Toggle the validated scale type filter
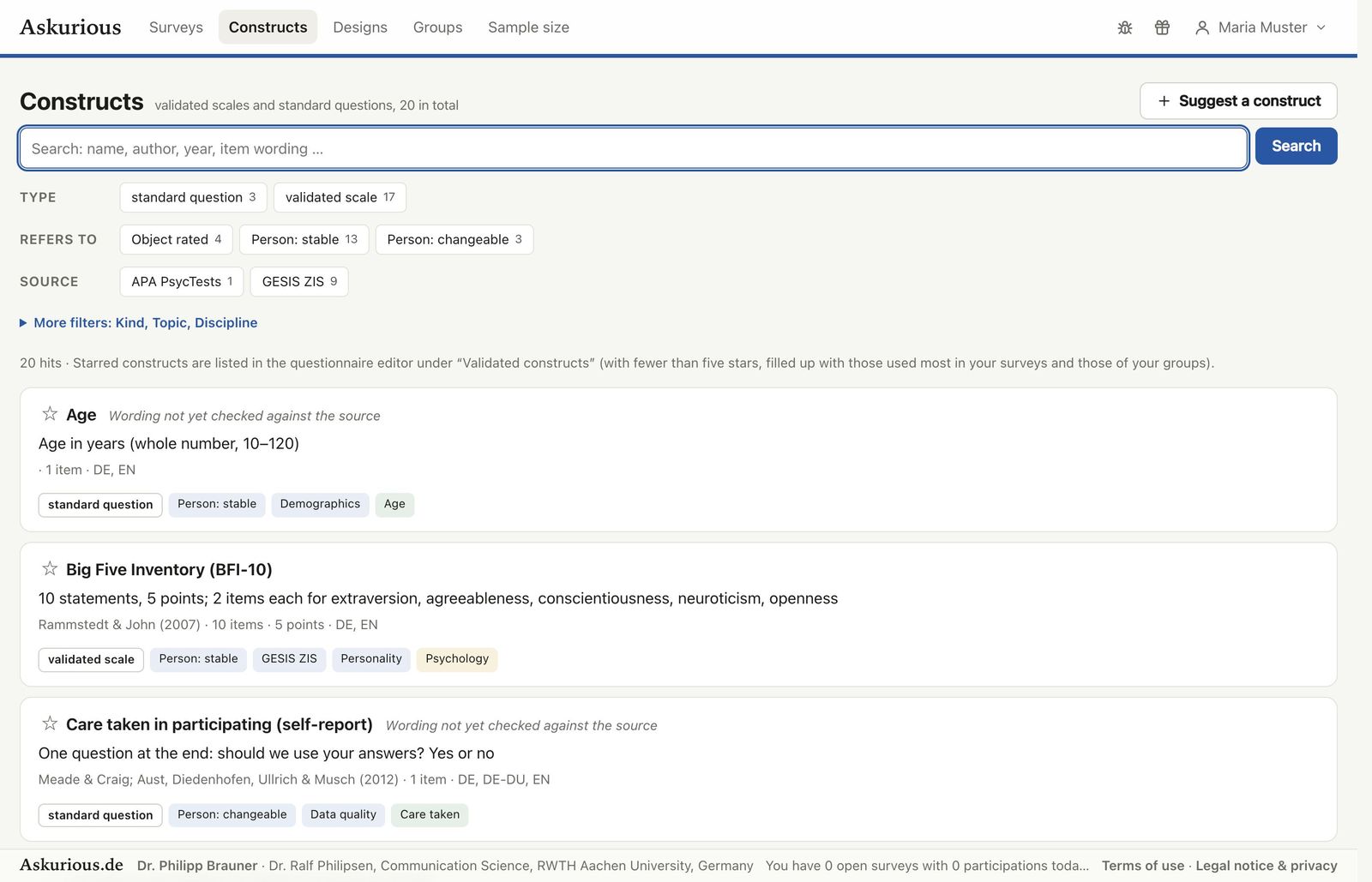The width and height of the screenshot is (1372, 882). (x=340, y=197)
